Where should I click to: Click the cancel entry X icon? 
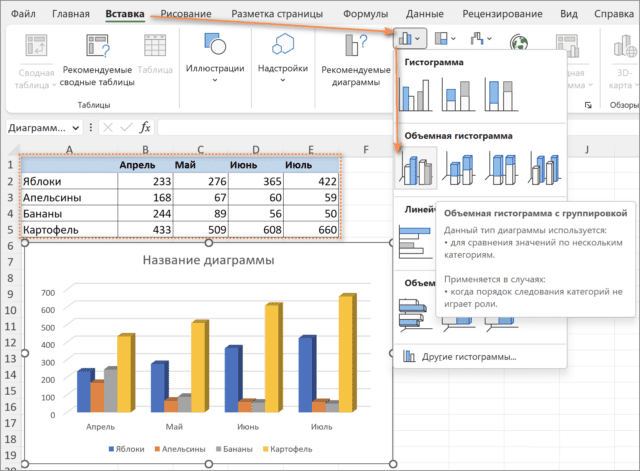click(x=108, y=128)
